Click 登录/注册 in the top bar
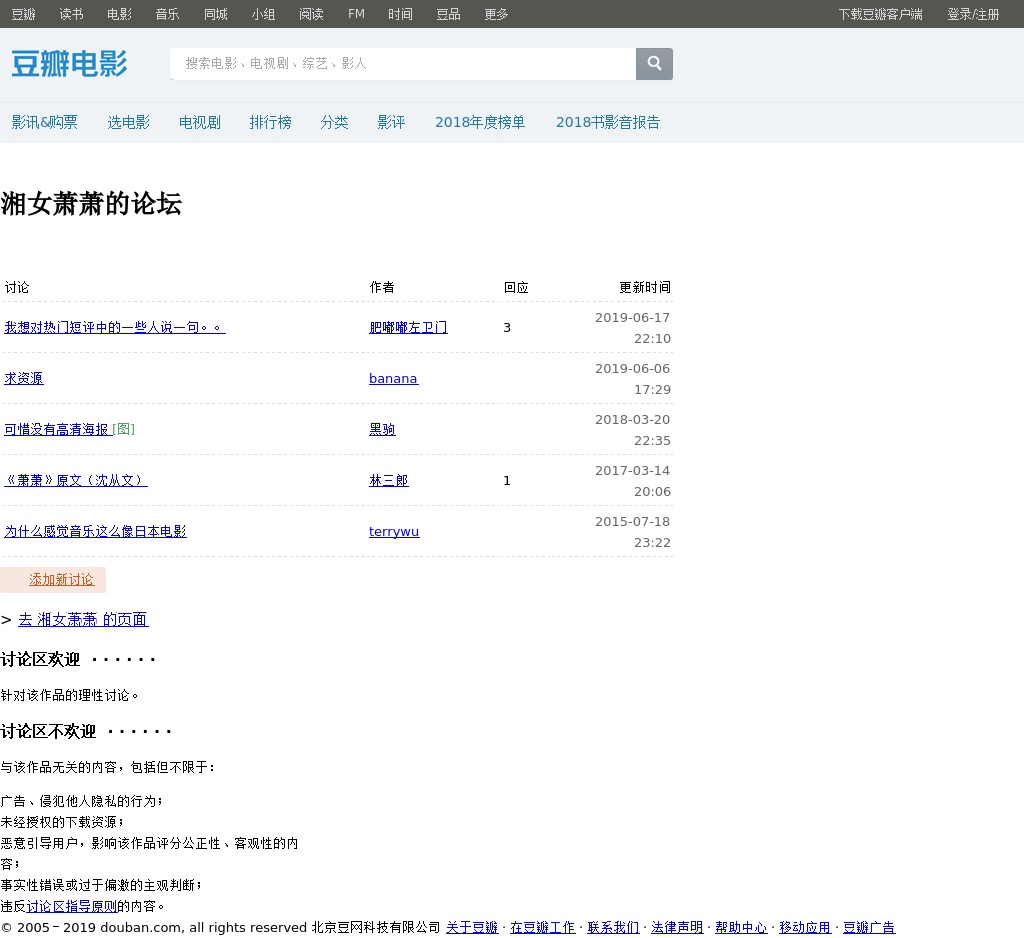1024x938 pixels. pos(973,14)
